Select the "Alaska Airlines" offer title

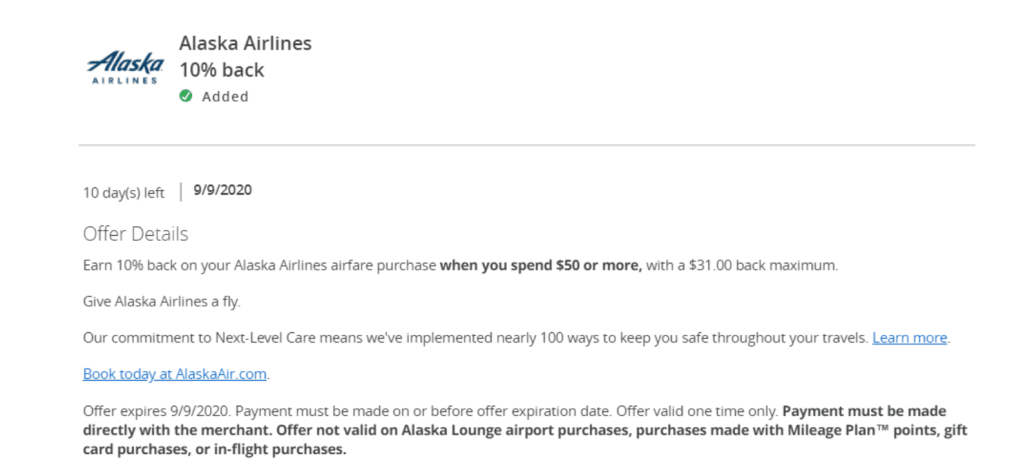pyautogui.click(x=245, y=44)
